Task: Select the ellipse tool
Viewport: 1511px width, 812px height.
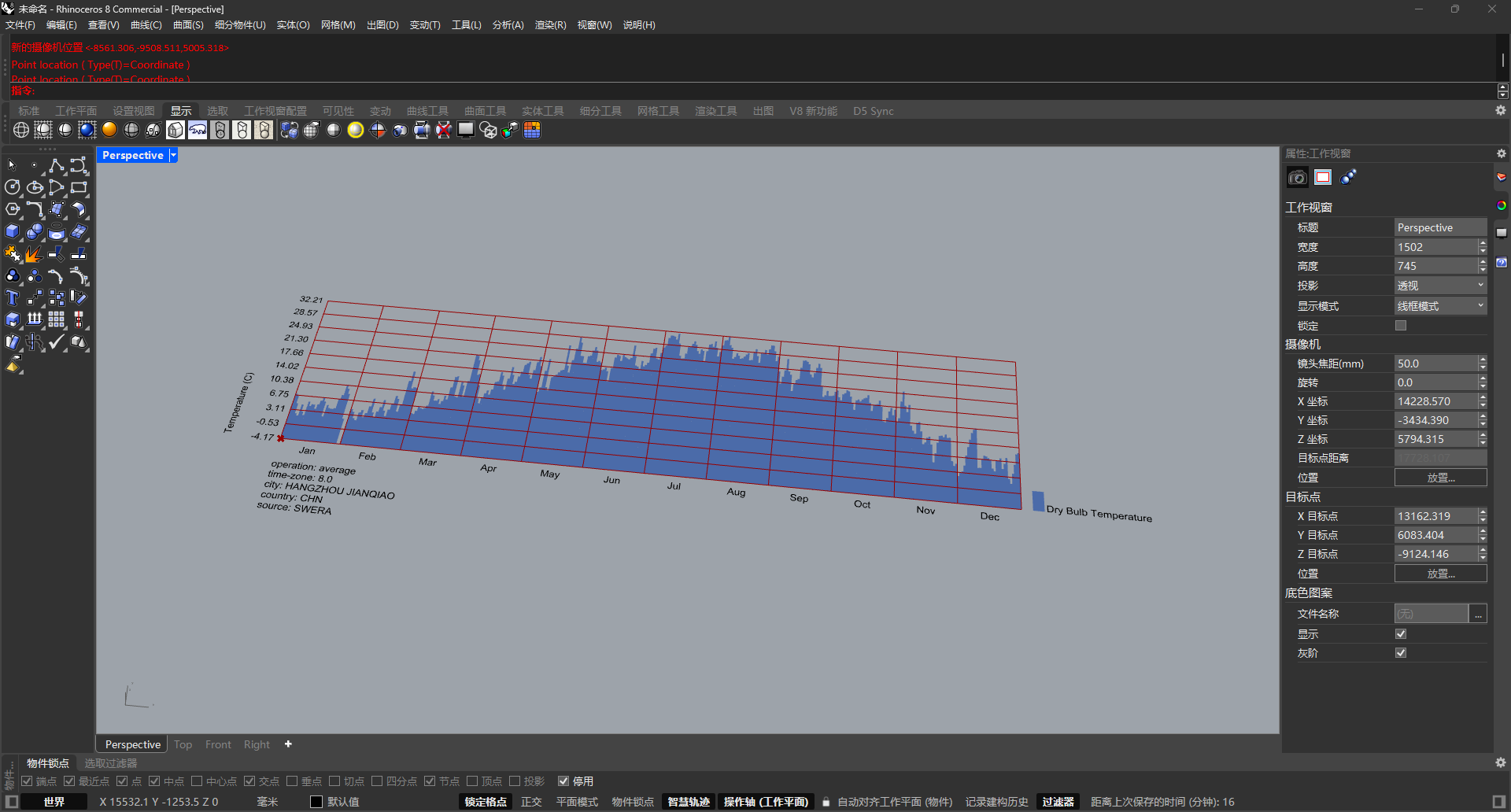Action: point(35,187)
